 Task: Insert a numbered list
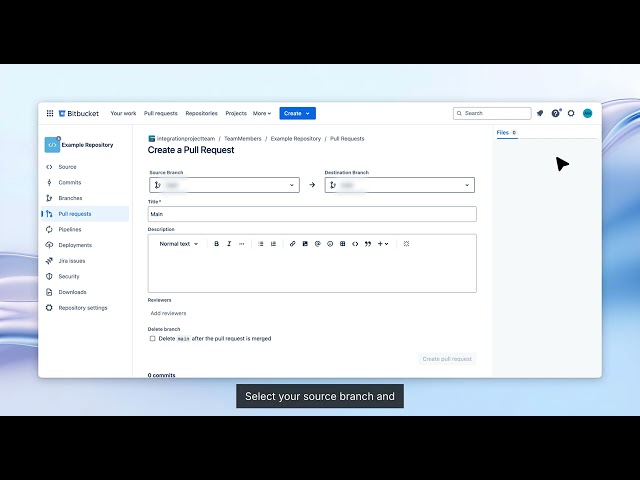pos(273,244)
